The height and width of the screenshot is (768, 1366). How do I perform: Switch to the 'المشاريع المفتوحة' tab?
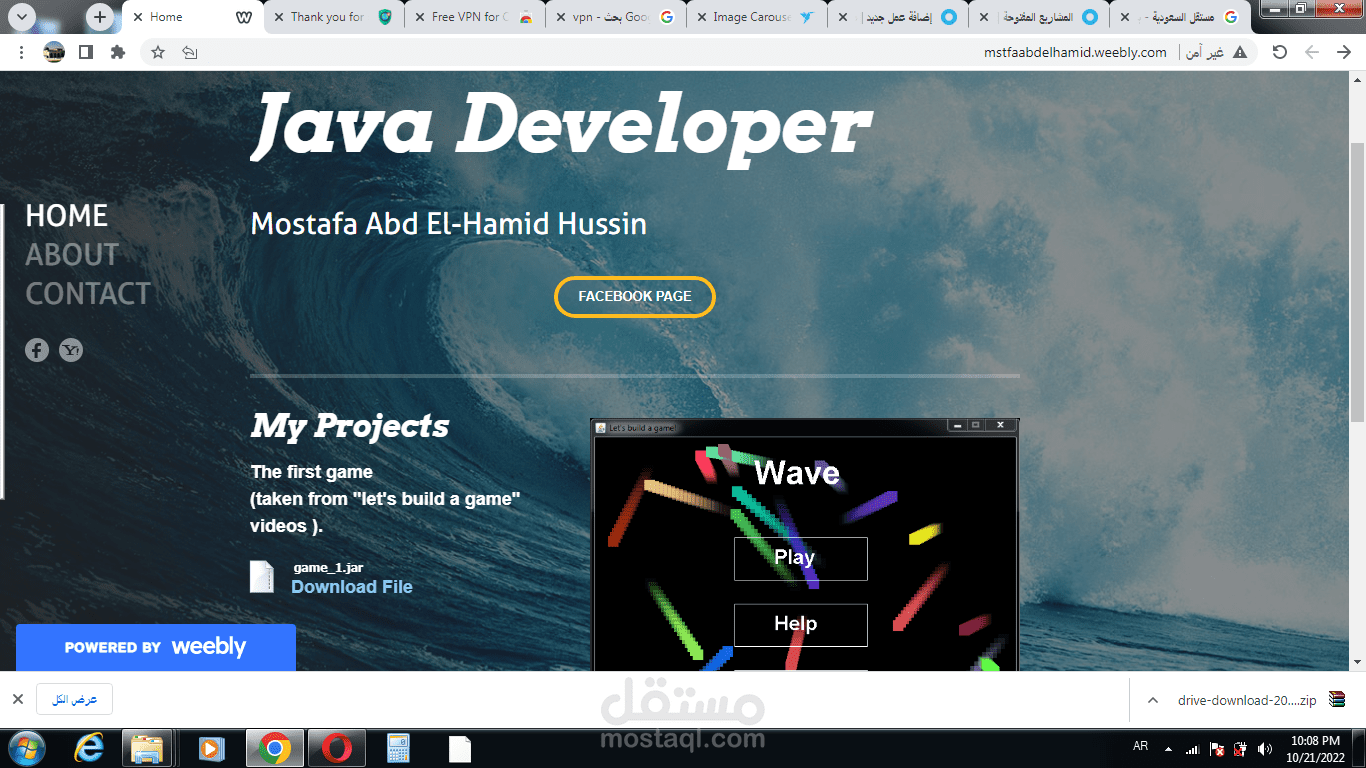tap(1039, 17)
